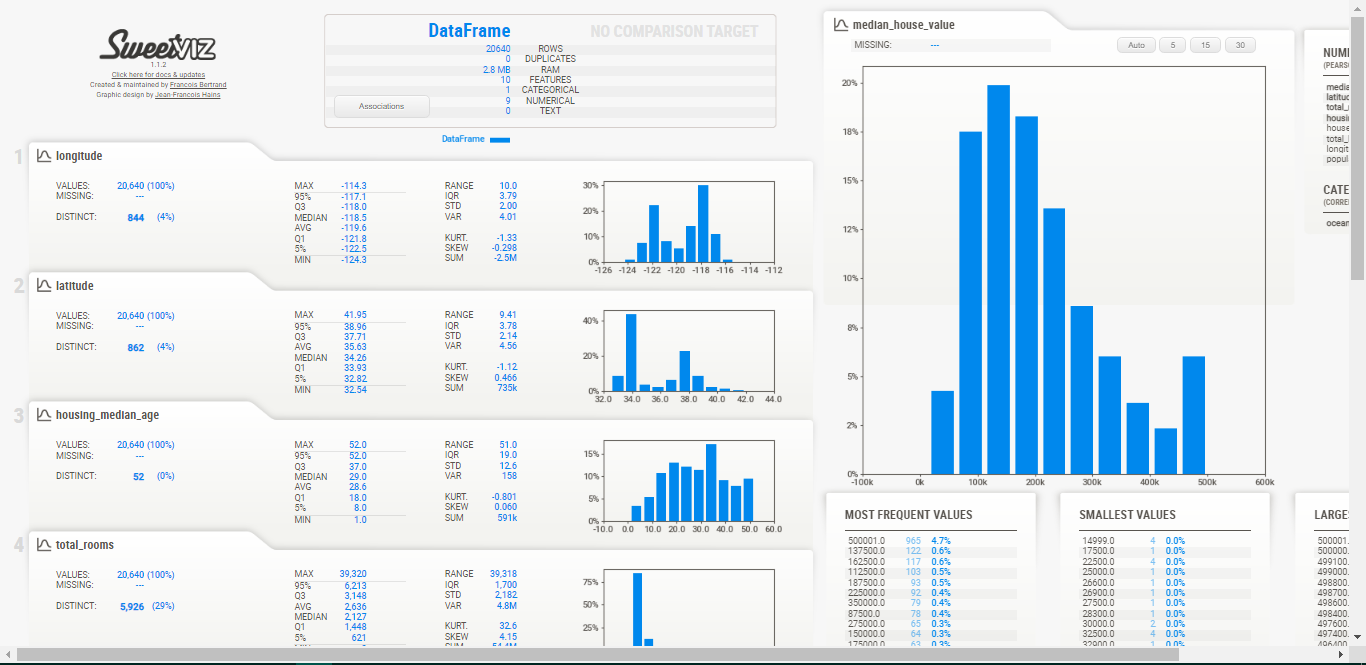Open Francois Bertrand's profile link
1366x665 pixels.
198,85
